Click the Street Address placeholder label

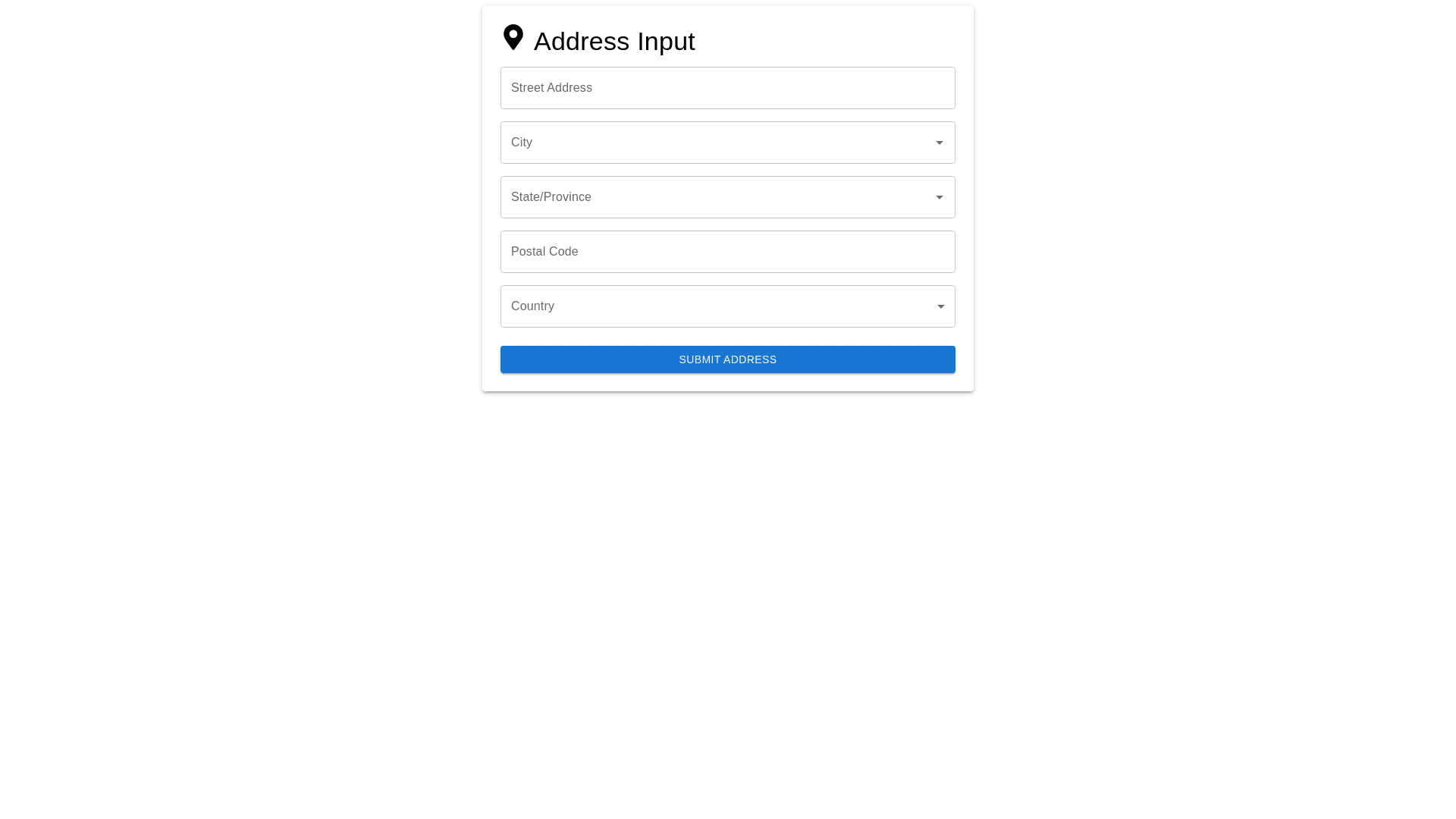pos(551,88)
